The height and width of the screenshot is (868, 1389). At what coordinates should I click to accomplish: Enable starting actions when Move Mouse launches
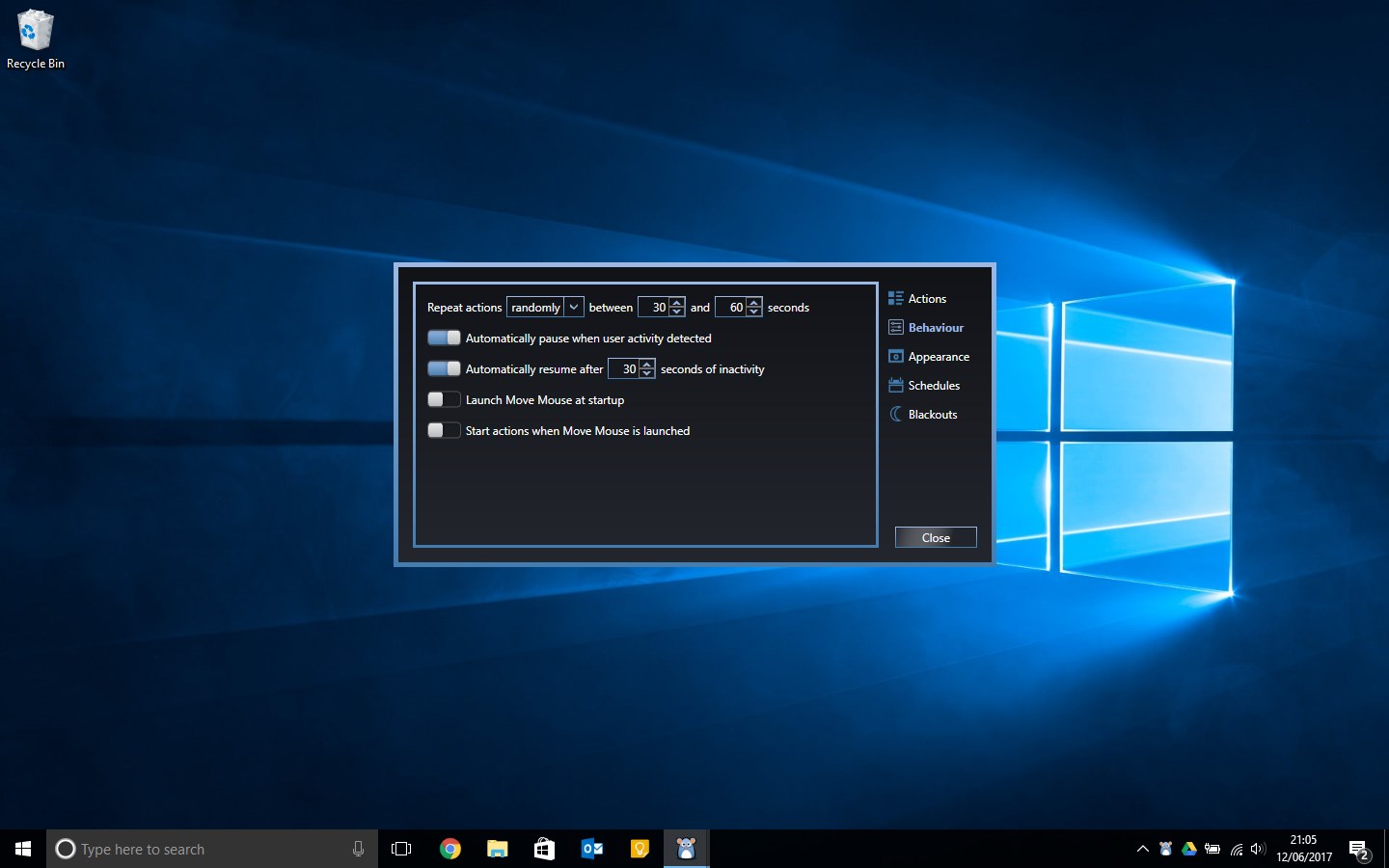tap(443, 430)
